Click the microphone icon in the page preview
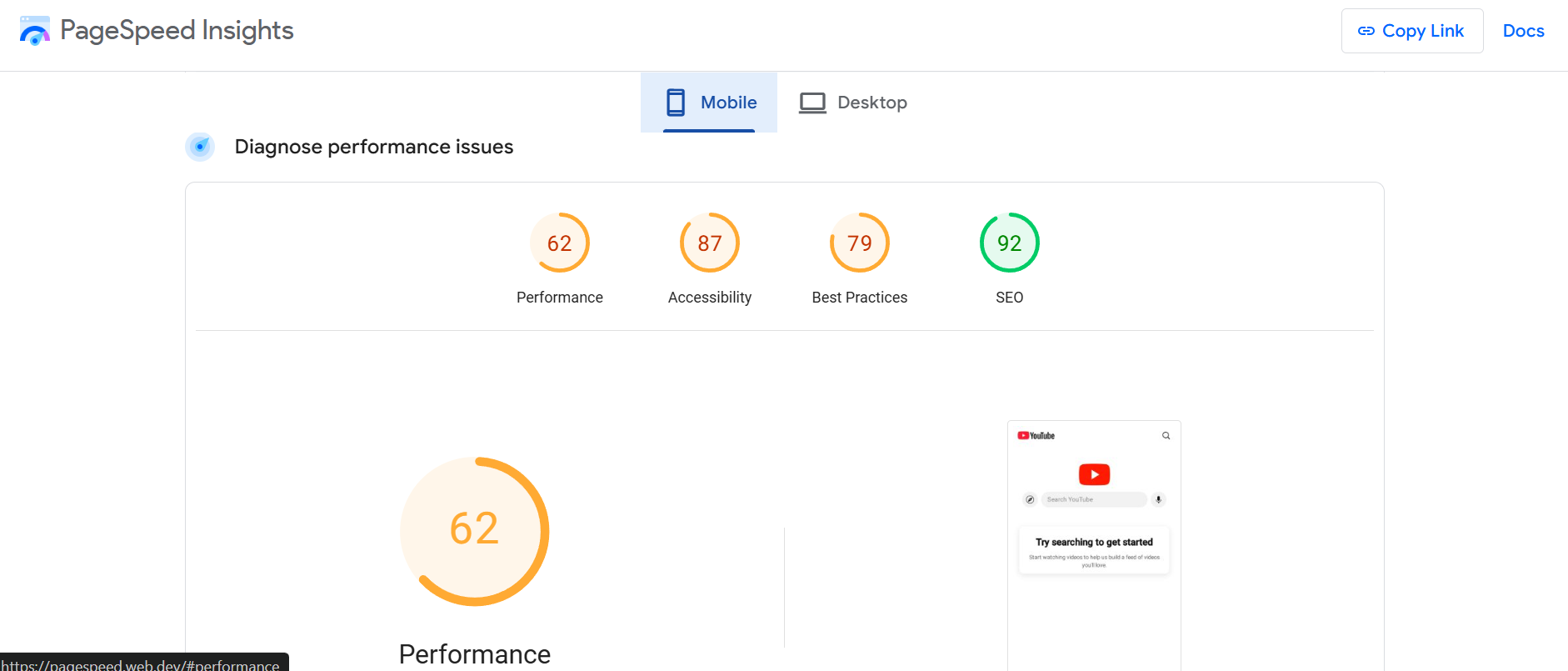 (1158, 499)
